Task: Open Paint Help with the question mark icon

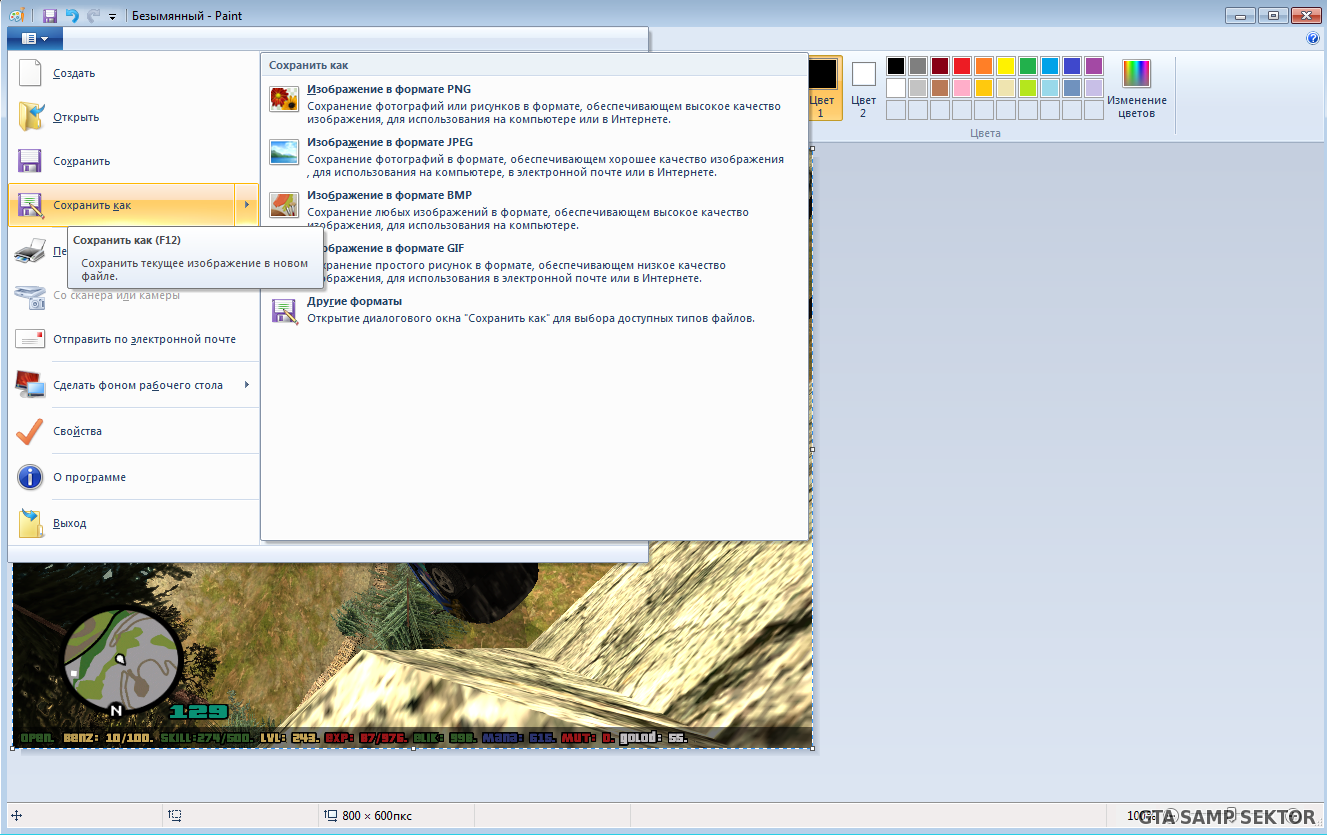Action: [1313, 39]
